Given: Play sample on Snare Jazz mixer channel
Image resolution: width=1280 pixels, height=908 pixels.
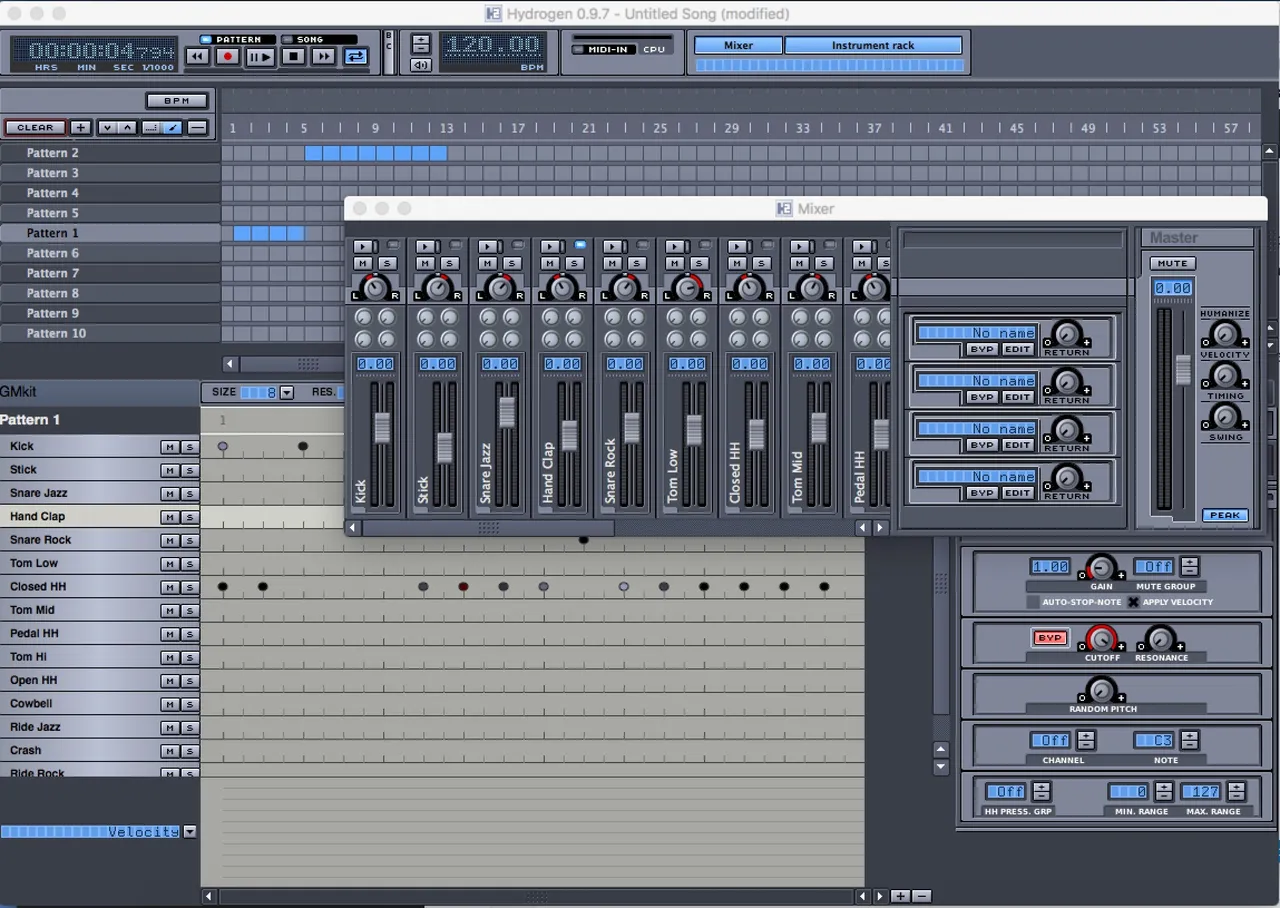Looking at the screenshot, I should pos(488,246).
